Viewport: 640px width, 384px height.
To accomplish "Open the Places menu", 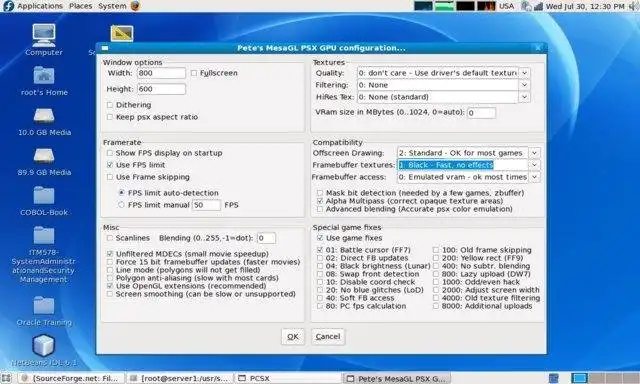I will tap(80, 6).
